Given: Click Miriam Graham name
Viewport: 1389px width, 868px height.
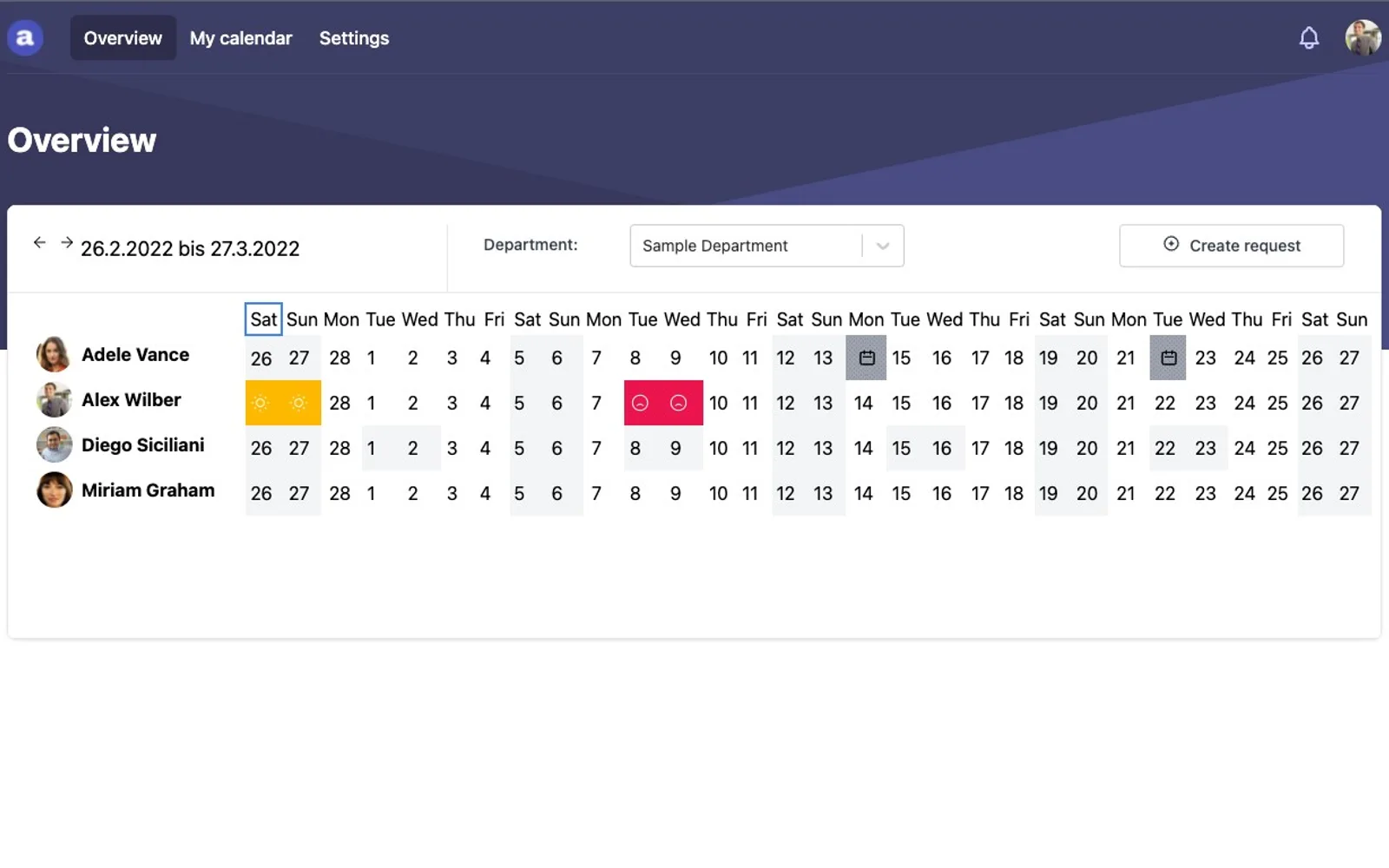Looking at the screenshot, I should pos(148,490).
